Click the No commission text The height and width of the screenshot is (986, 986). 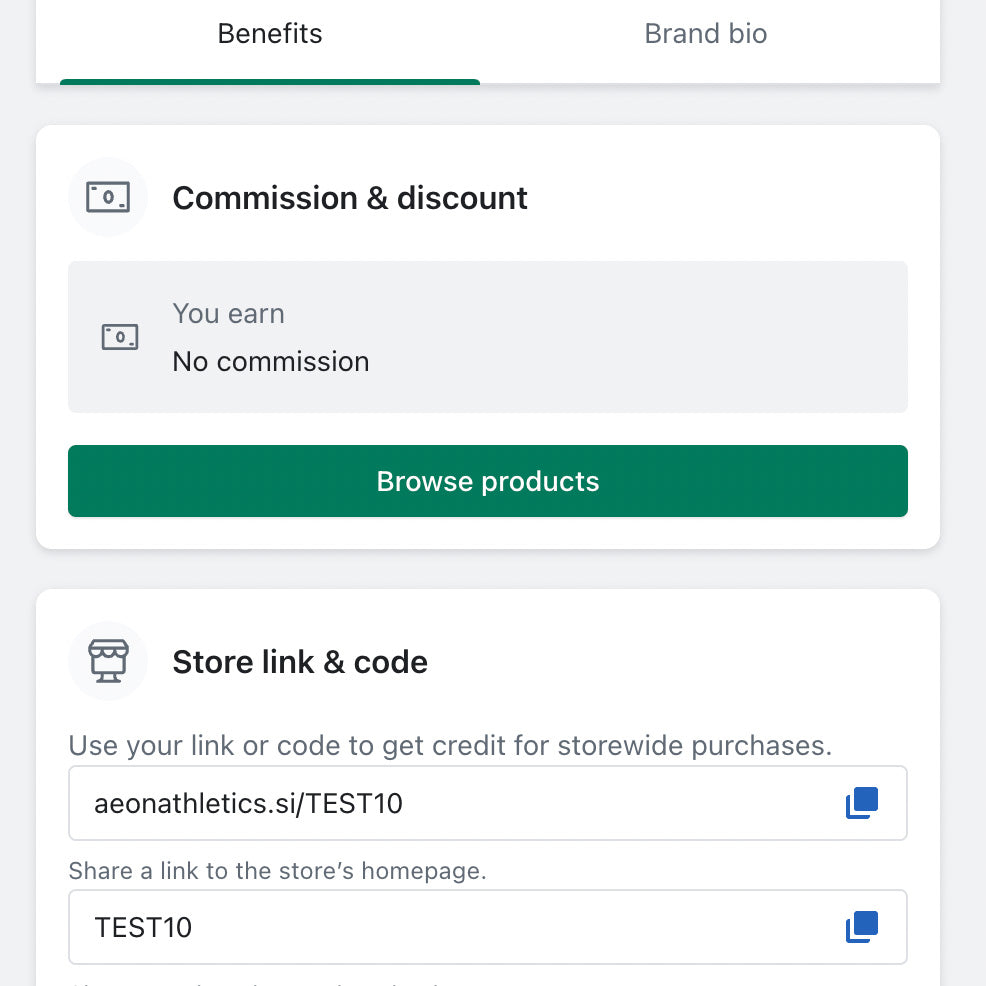click(x=271, y=361)
